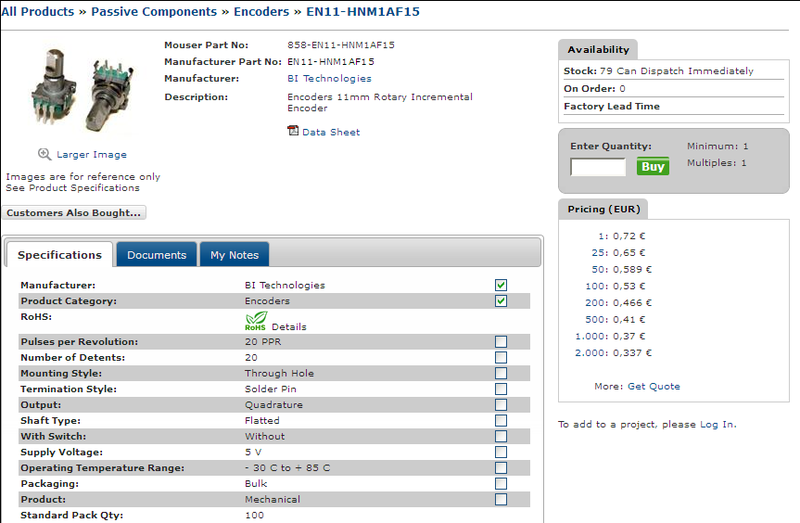Uncheck the Product Category checkbox
This screenshot has width=800, height=523.
[501, 301]
